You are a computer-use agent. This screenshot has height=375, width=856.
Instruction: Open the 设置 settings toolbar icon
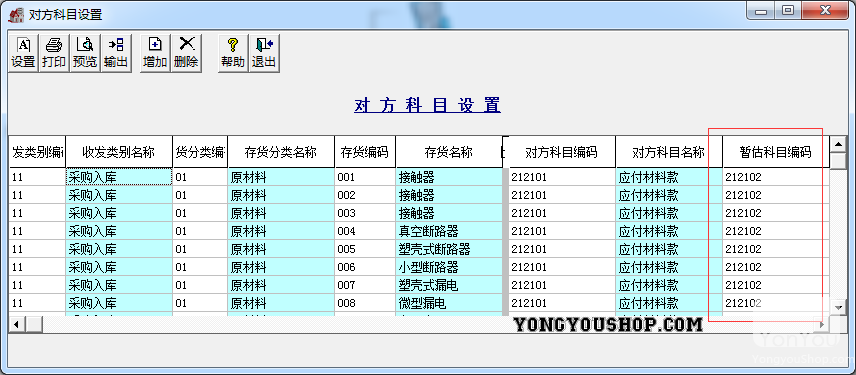point(23,53)
